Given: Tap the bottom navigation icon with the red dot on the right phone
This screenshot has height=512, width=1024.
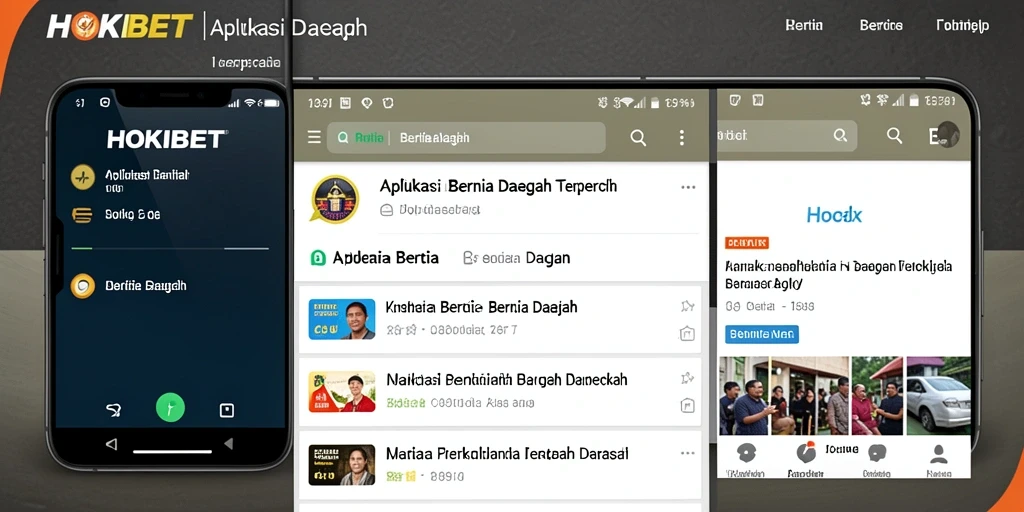Looking at the screenshot, I should tap(807, 452).
